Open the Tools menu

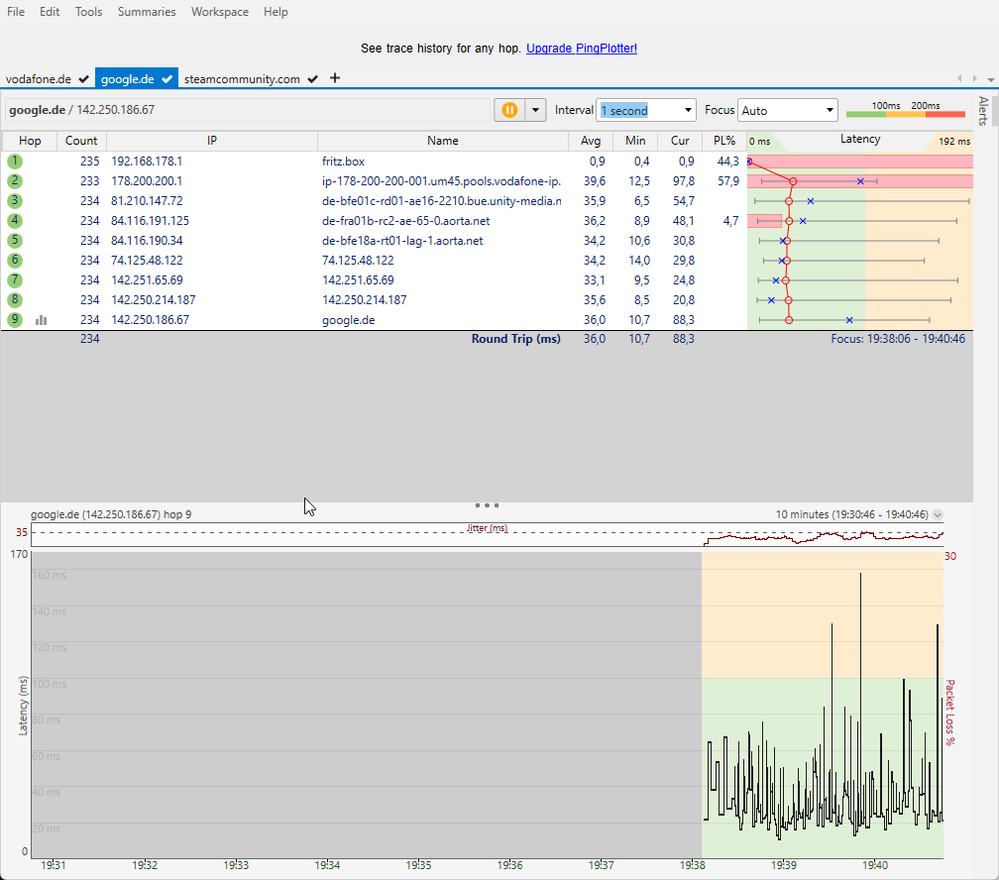pos(89,11)
